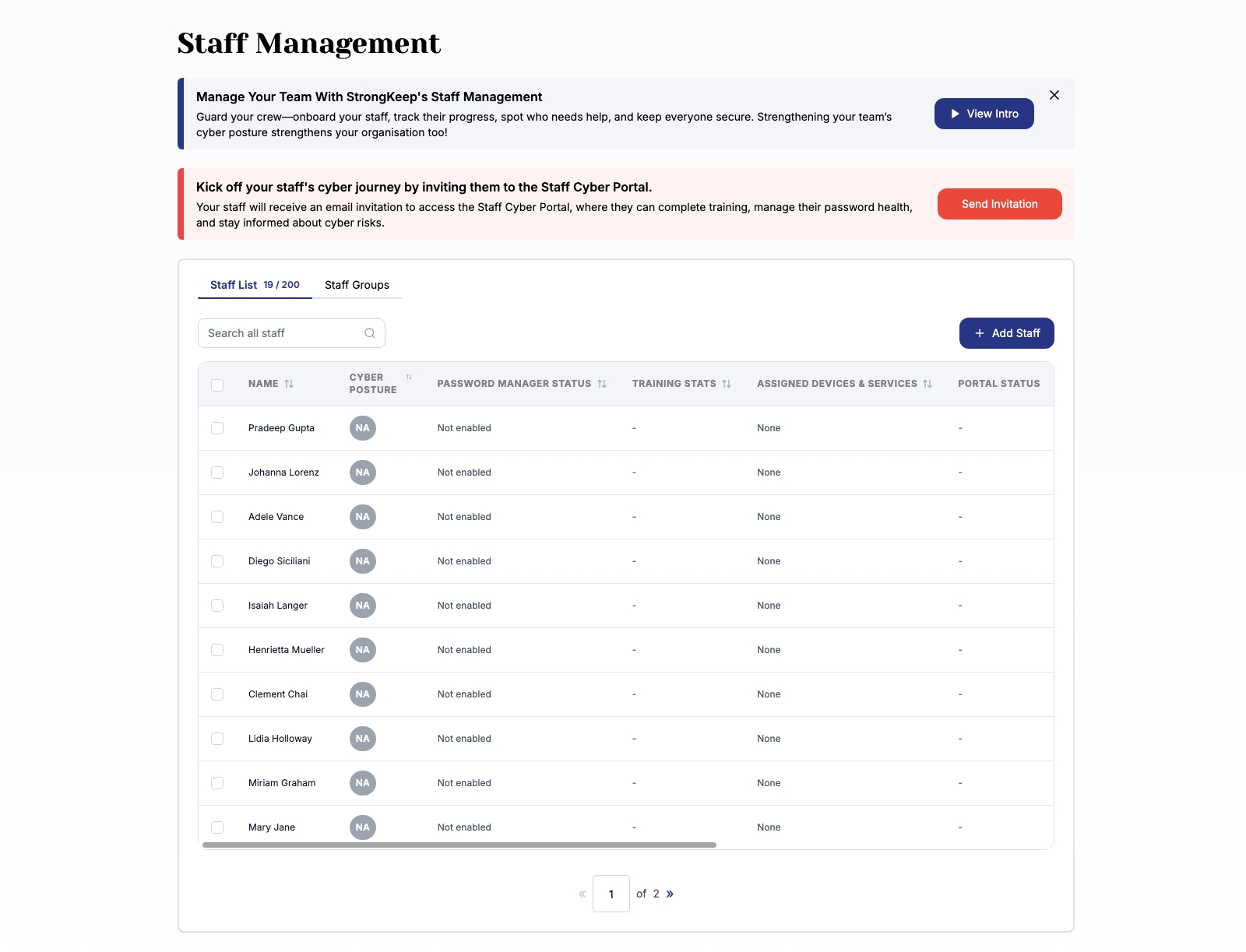Toggle the select-all staff checkbox
The image size is (1246, 952).
click(217, 385)
